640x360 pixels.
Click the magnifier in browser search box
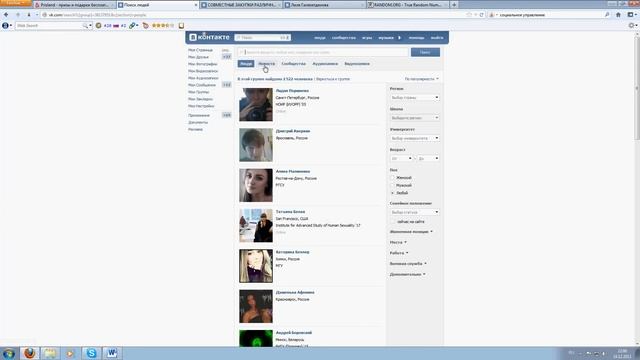point(607,15)
